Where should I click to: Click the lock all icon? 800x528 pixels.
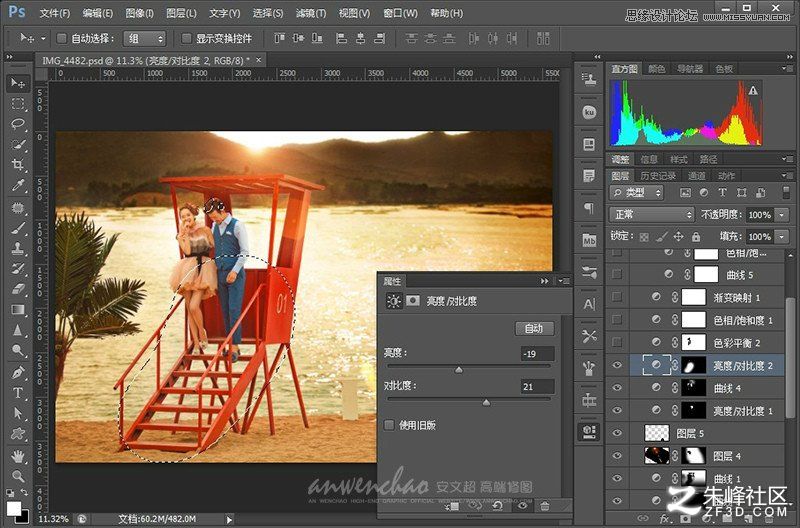click(x=696, y=237)
